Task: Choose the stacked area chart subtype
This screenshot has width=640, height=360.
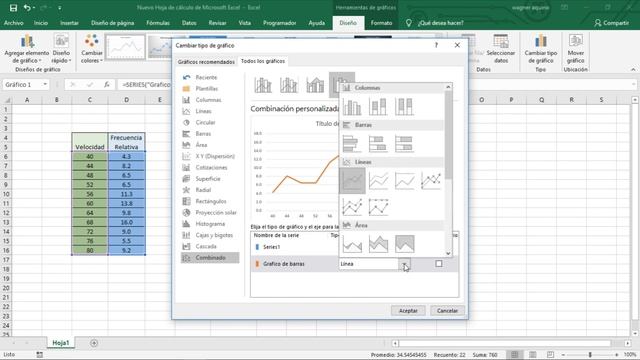Action: tap(378, 244)
